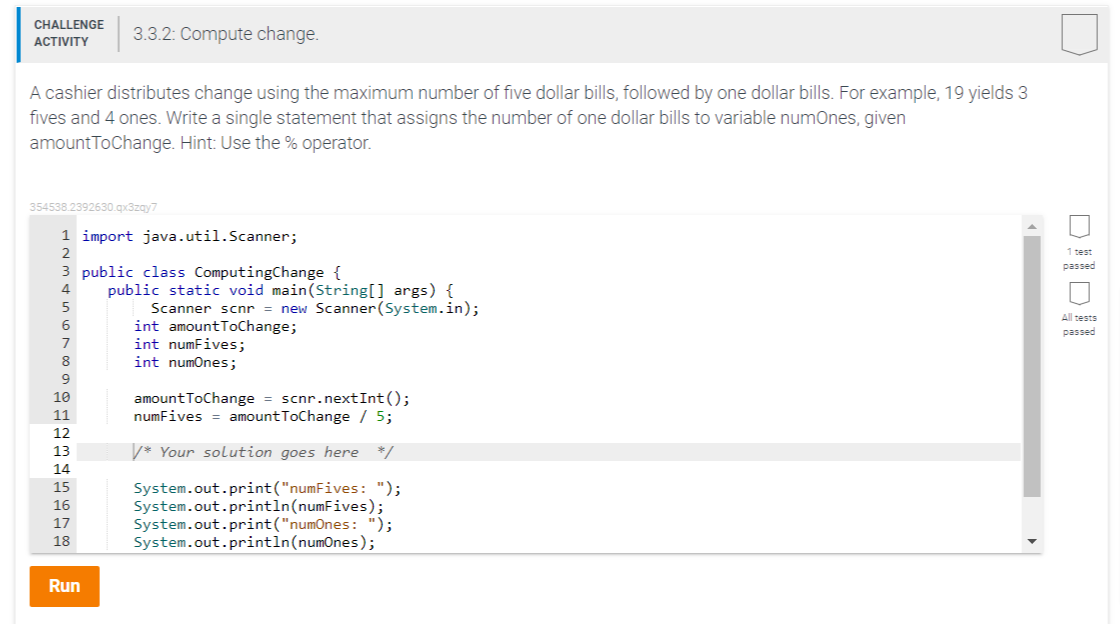Viewport: 1120px width, 624px height.
Task: Click the 'int numFives;' declaration
Action: (x=189, y=344)
